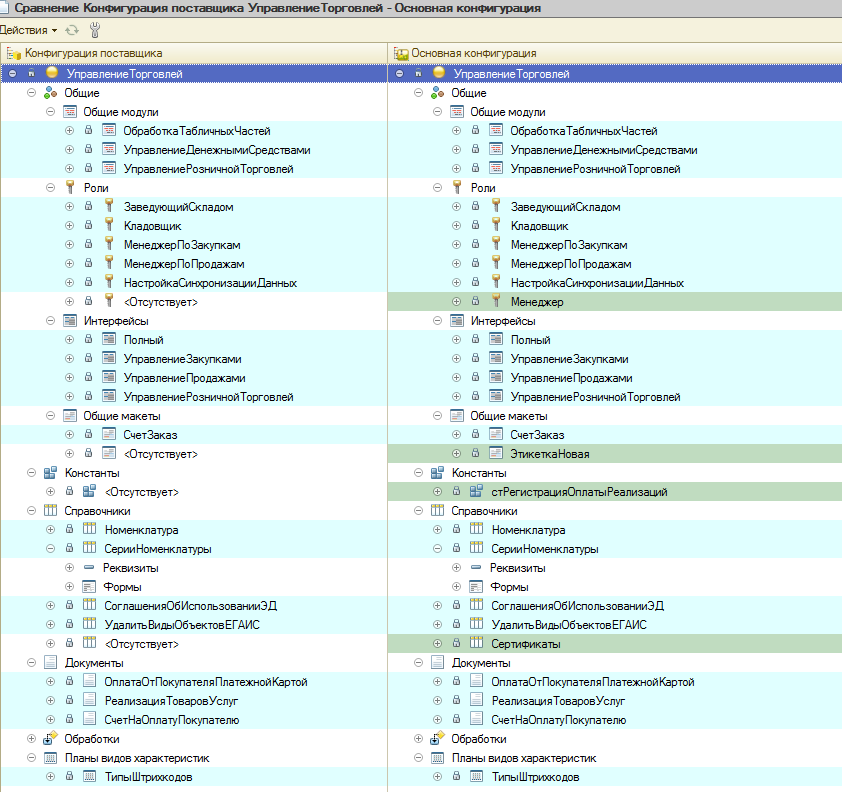Click the wrench settings toolbar icon
Viewport: 842px width, 792px height.
[x=95, y=30]
